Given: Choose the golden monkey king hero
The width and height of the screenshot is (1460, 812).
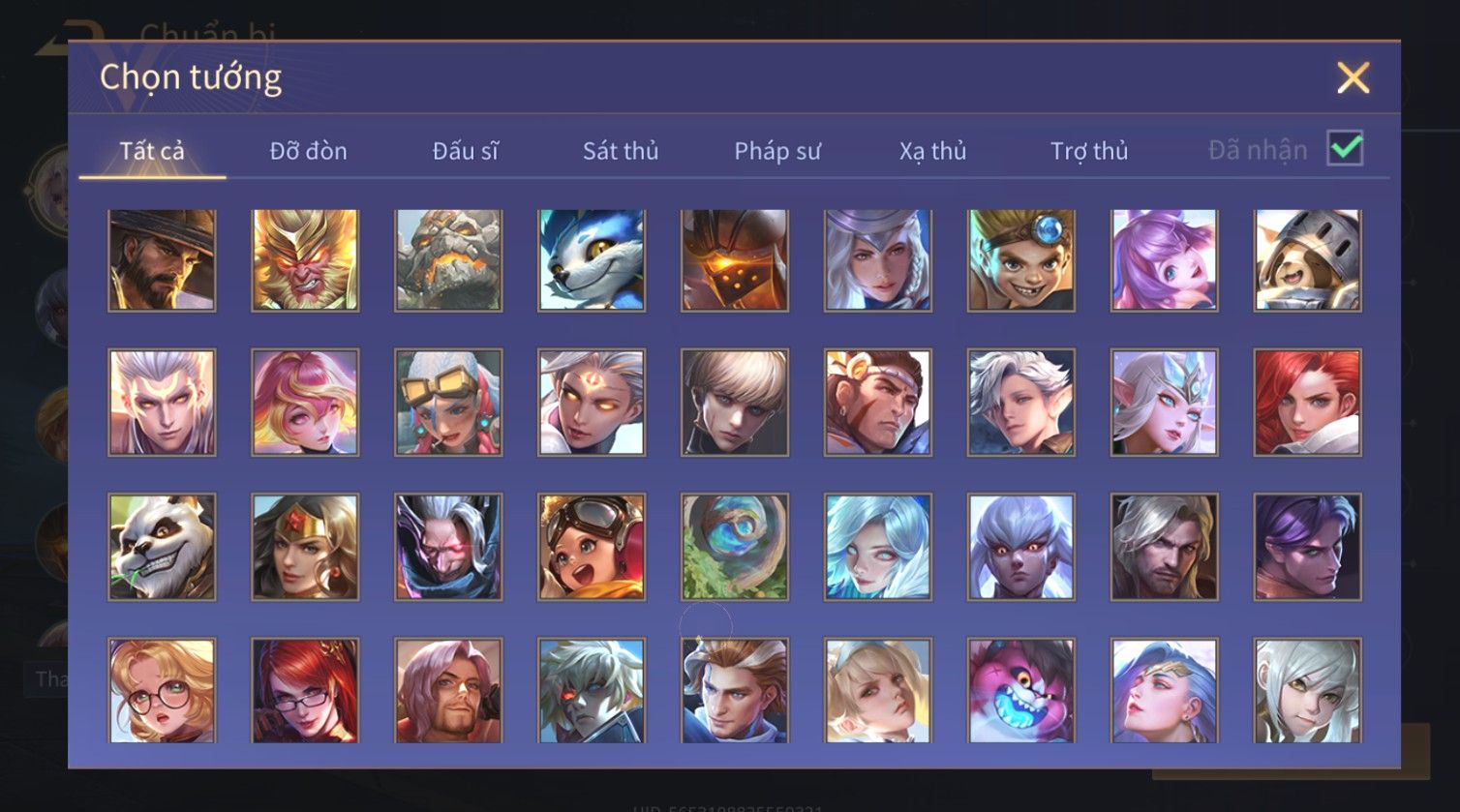Looking at the screenshot, I should (305, 260).
